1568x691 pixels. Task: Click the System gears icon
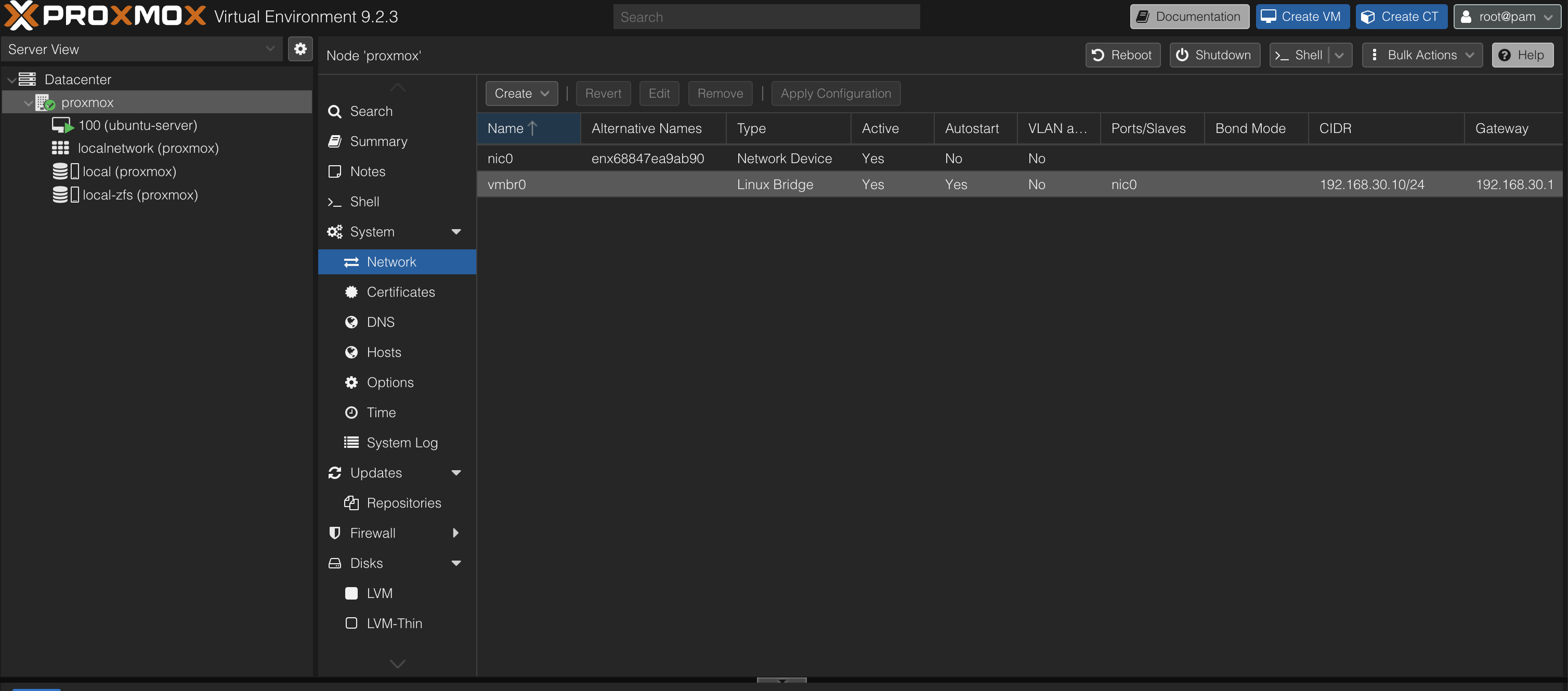pos(335,232)
